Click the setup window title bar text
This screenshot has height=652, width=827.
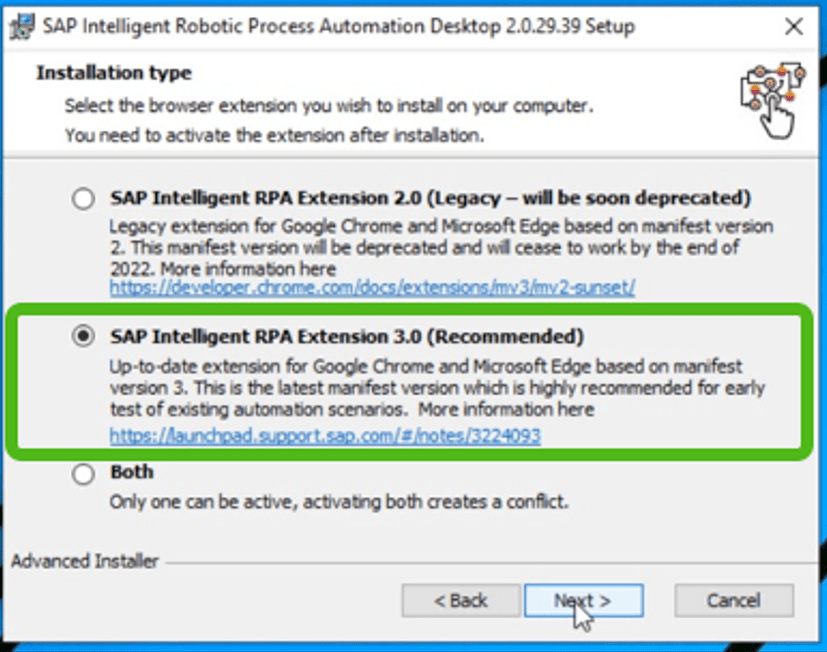[x=340, y=27]
